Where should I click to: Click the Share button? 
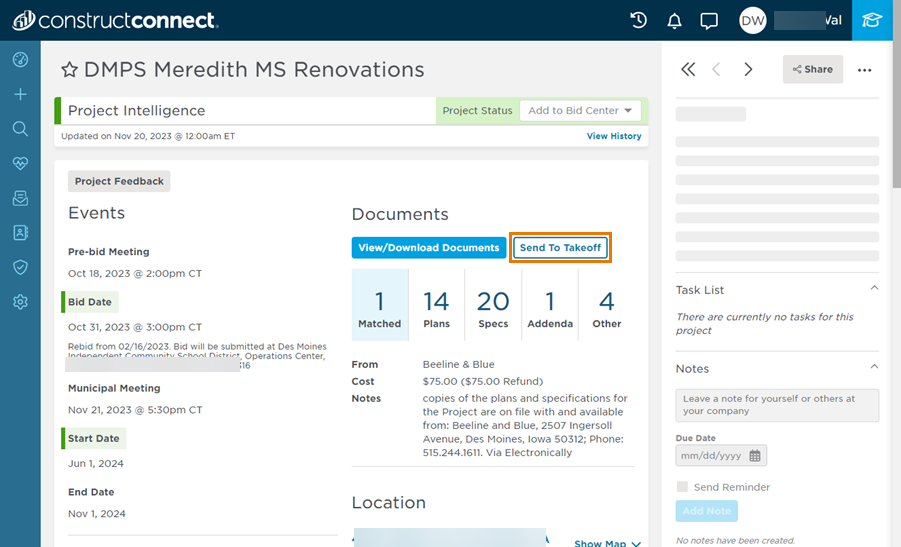pyautogui.click(x=813, y=70)
